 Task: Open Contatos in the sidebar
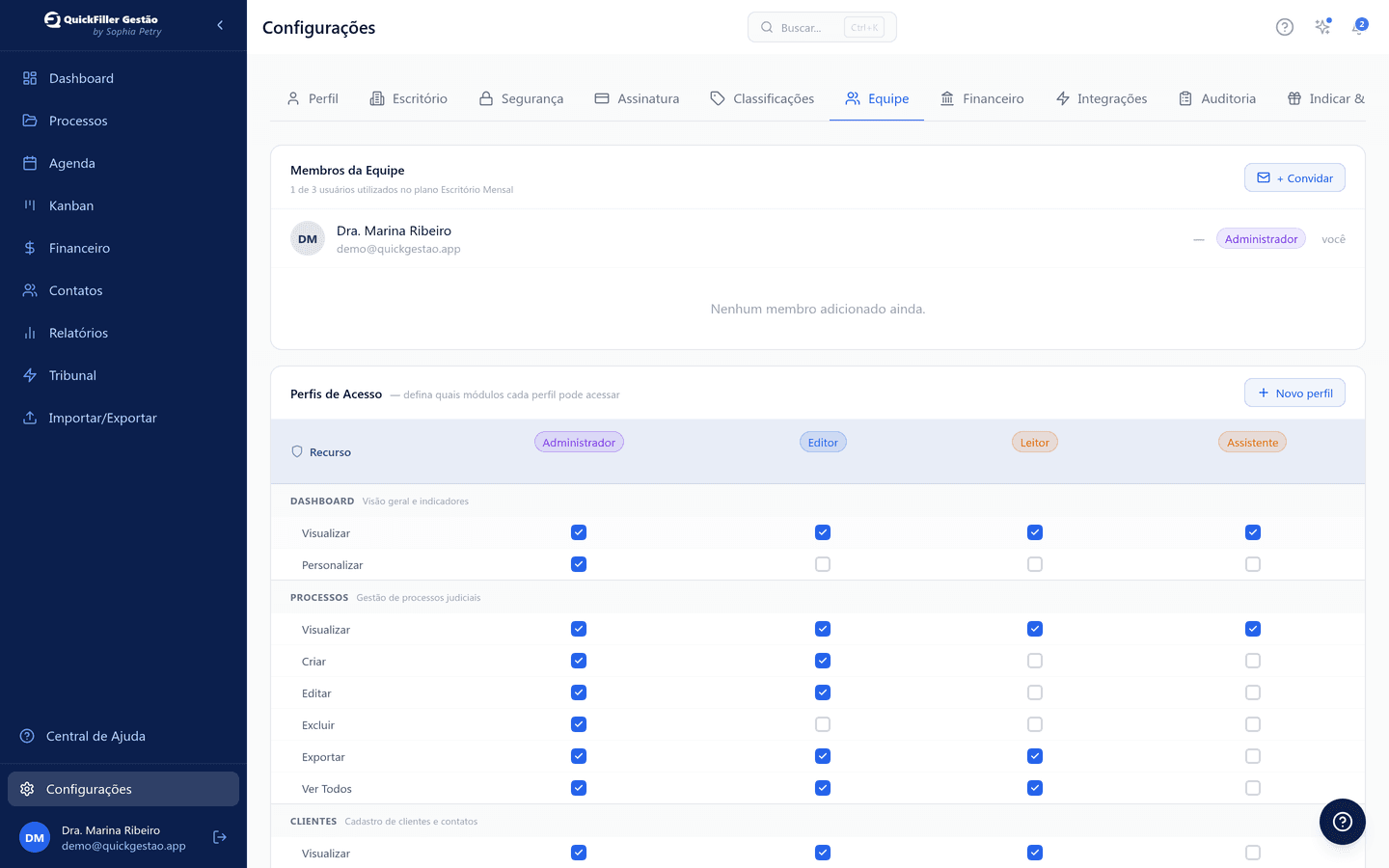[x=123, y=290]
